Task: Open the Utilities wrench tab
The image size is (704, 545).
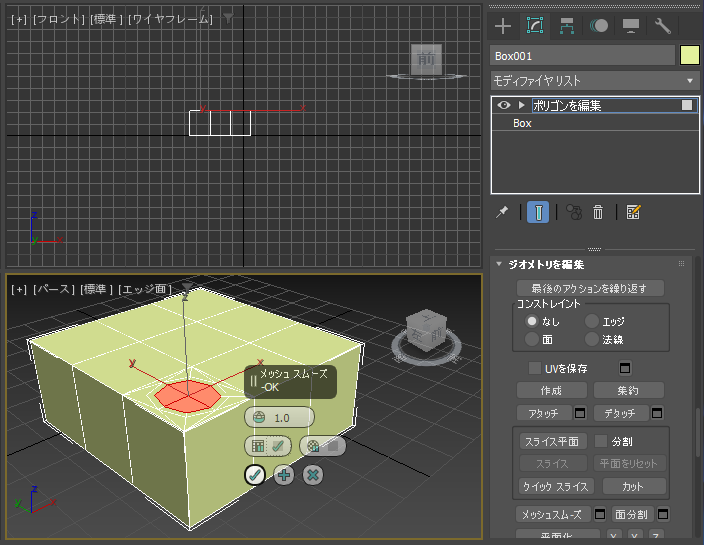Action: 663,26
